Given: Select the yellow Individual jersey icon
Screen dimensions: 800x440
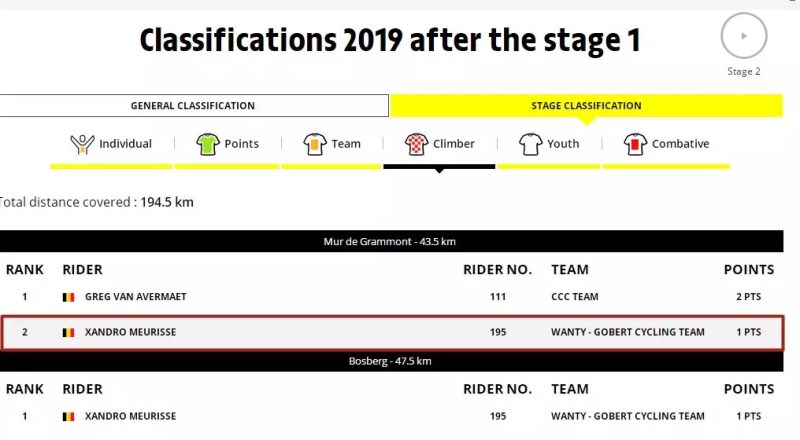Looking at the screenshot, I should tap(82, 144).
